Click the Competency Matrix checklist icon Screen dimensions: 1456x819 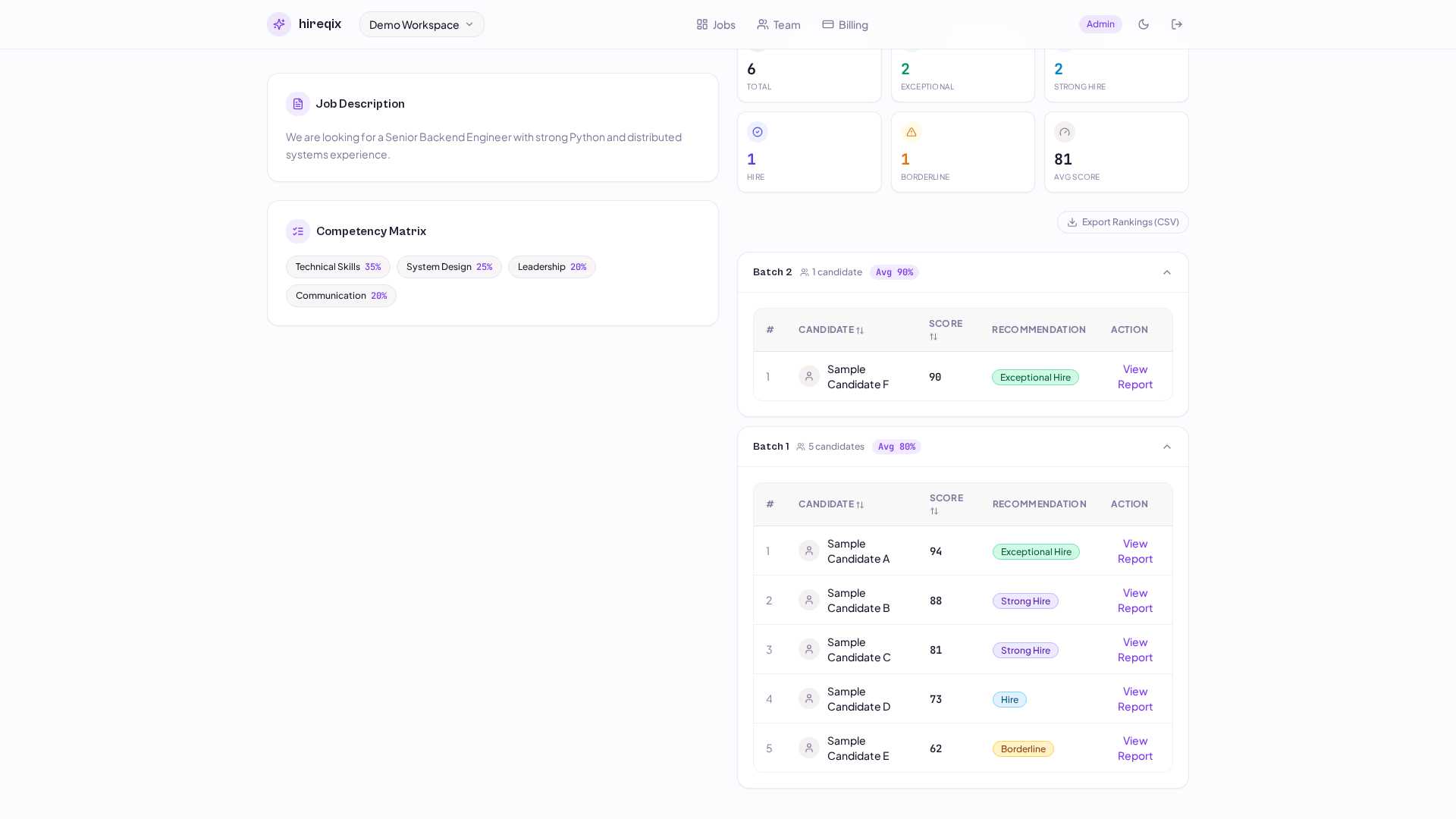click(298, 231)
